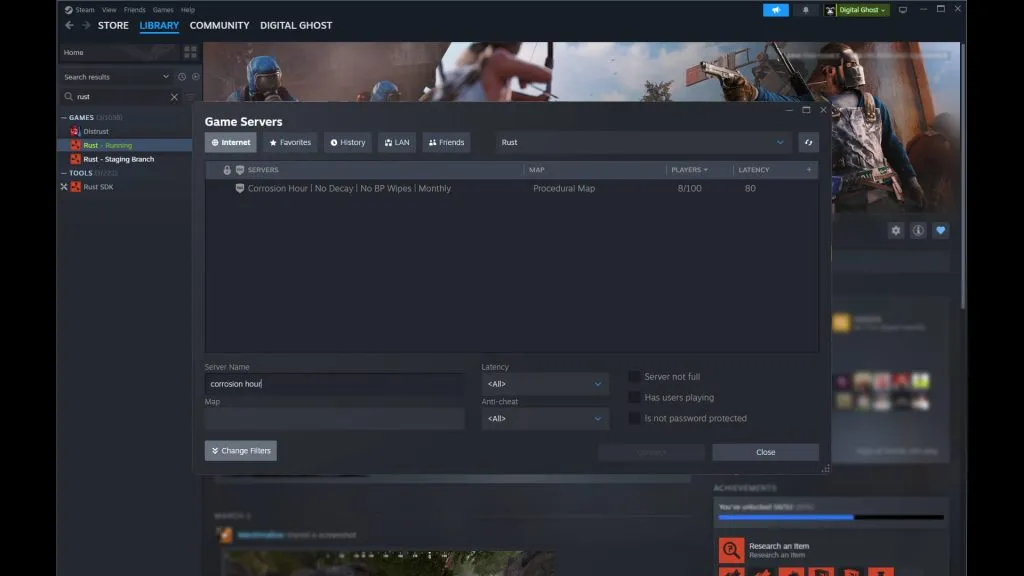
Task: Click the achievements progress bar
Action: (x=831, y=517)
